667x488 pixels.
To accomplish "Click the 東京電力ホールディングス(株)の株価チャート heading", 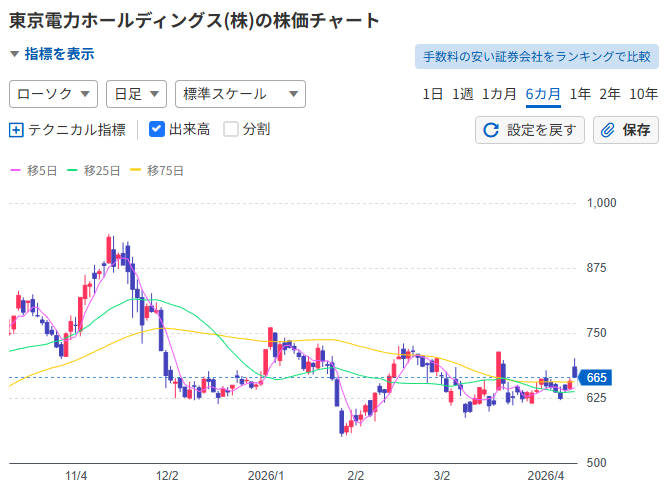I will pos(194,20).
